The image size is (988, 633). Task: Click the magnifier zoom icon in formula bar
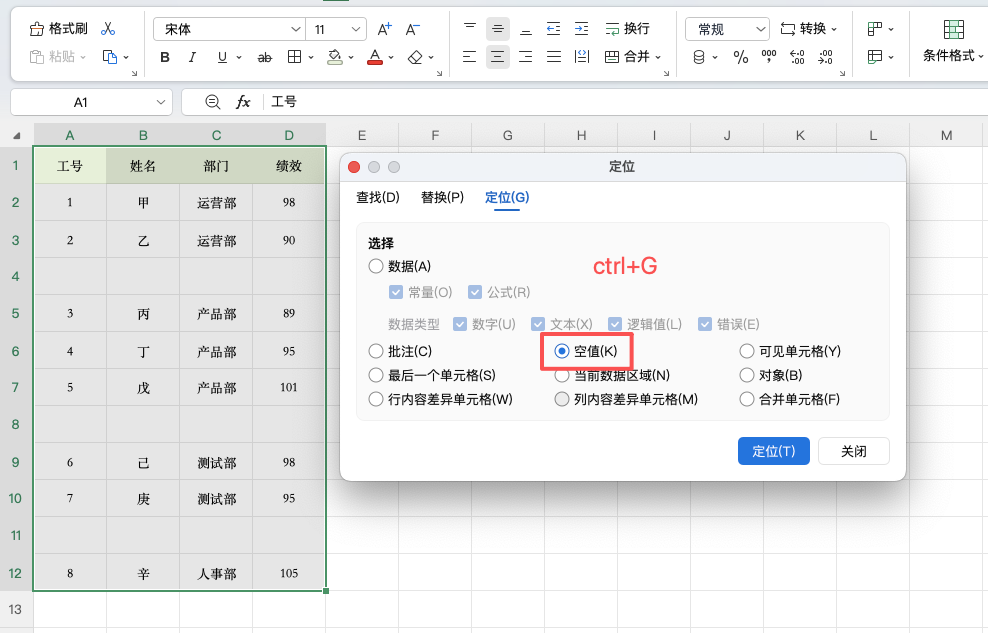pyautogui.click(x=213, y=101)
